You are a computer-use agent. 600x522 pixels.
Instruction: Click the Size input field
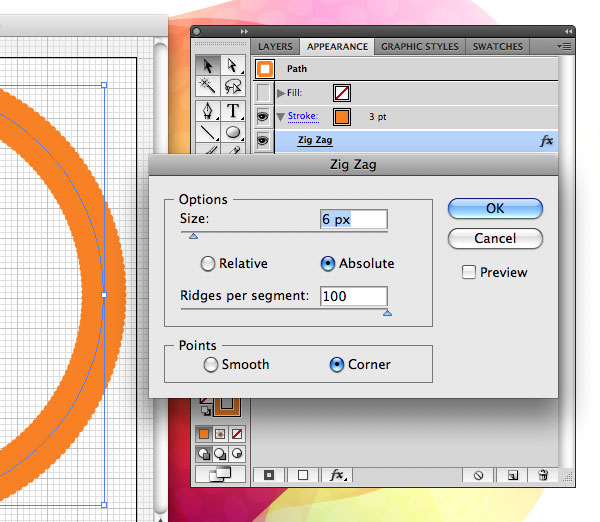pyautogui.click(x=354, y=219)
